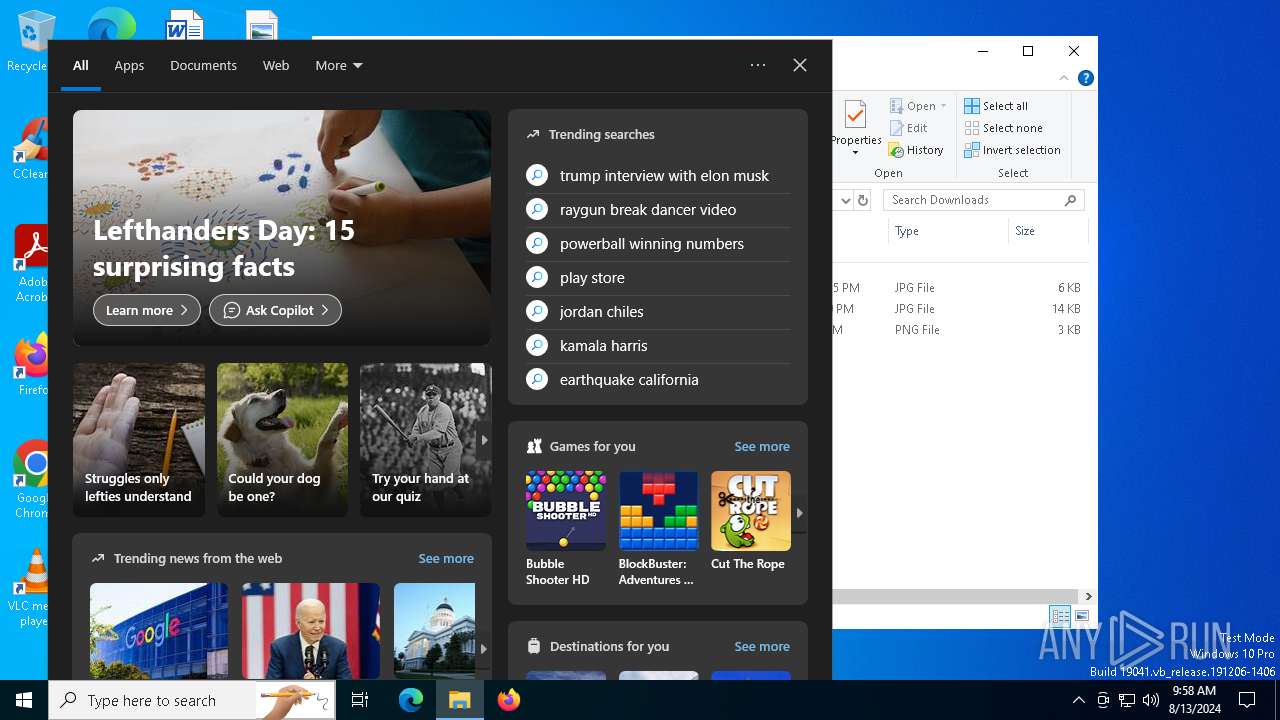Click Invert selection in Explorer ribbon
Screen dimensions: 1280x720
(x=1013, y=150)
